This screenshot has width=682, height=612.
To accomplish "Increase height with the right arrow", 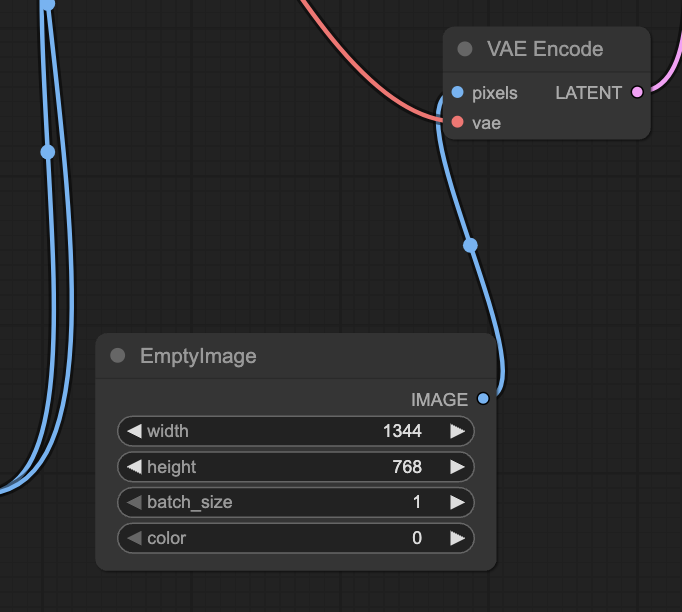I will [x=458, y=467].
